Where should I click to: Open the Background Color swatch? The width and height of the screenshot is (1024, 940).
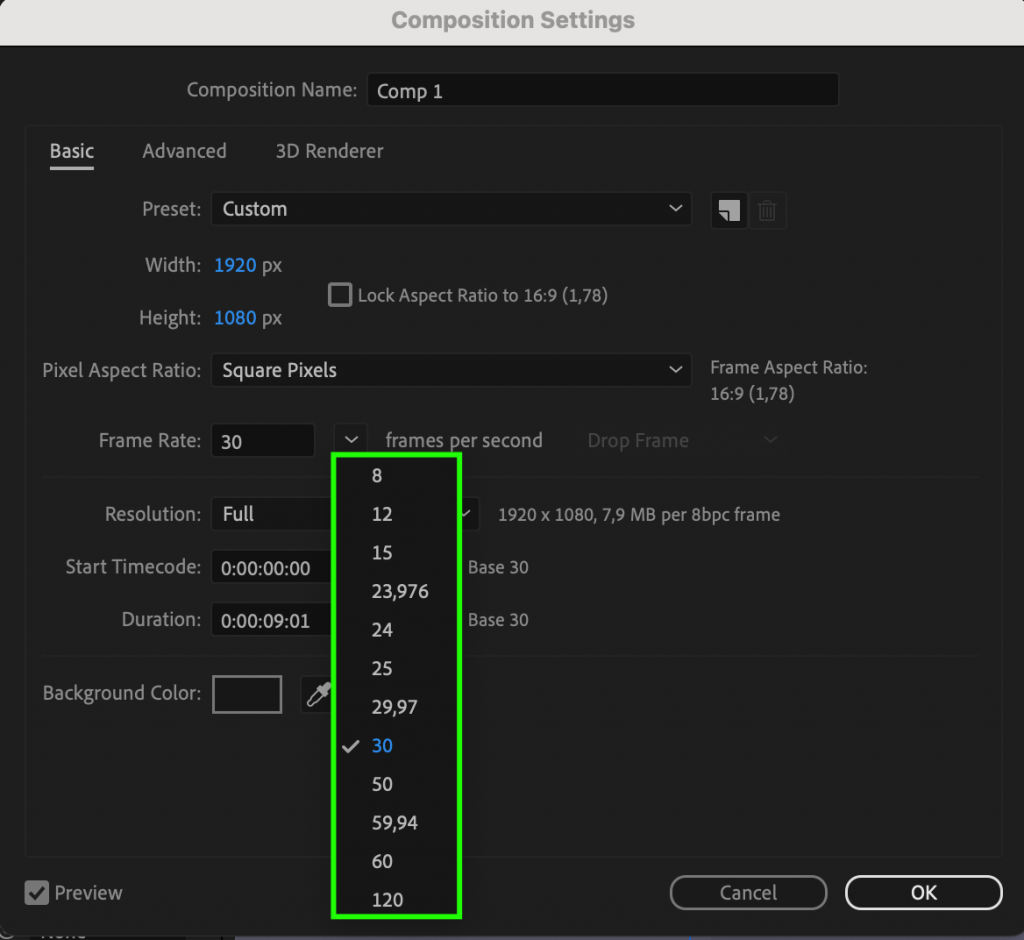coord(246,693)
